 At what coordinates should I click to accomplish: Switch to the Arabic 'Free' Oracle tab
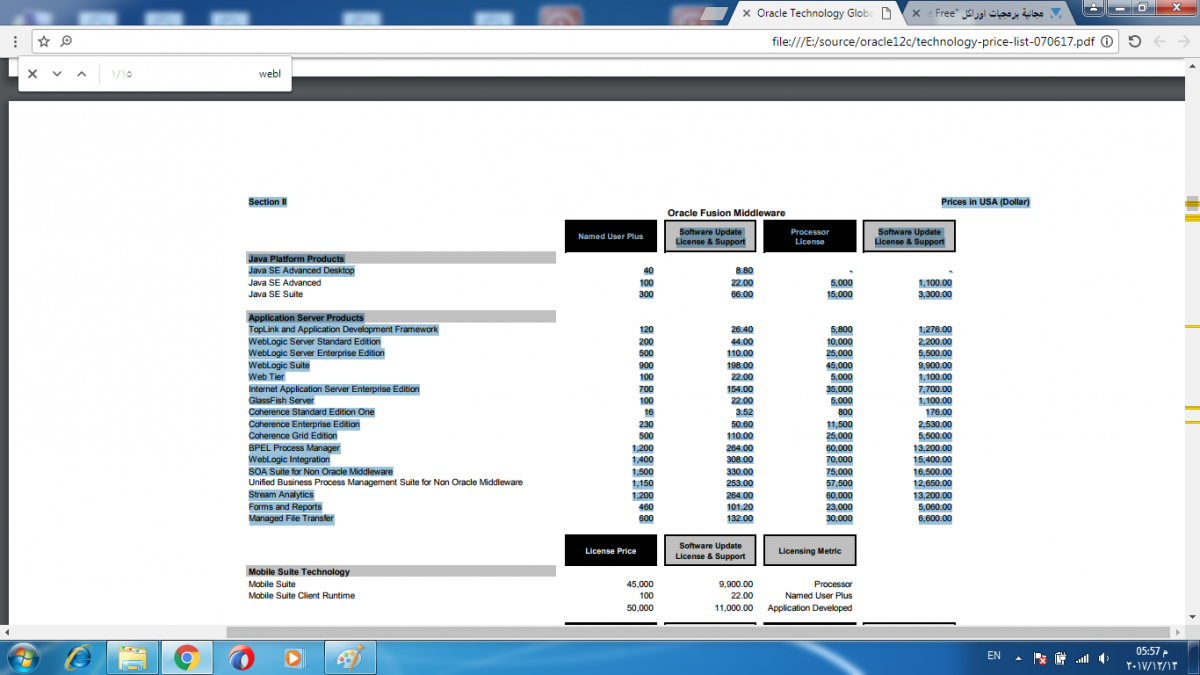[1000, 13]
